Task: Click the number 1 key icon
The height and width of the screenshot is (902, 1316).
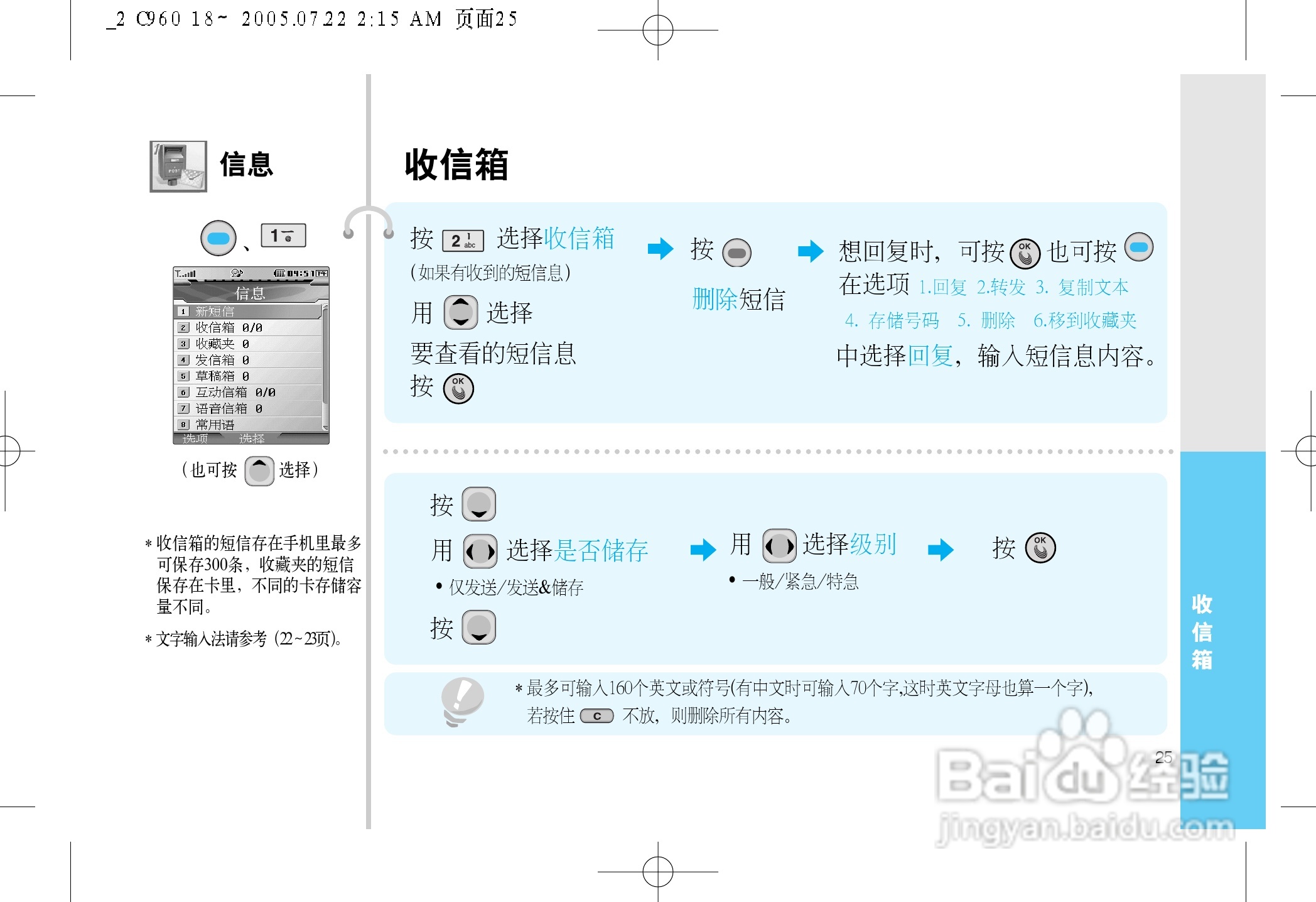Action: click(283, 236)
